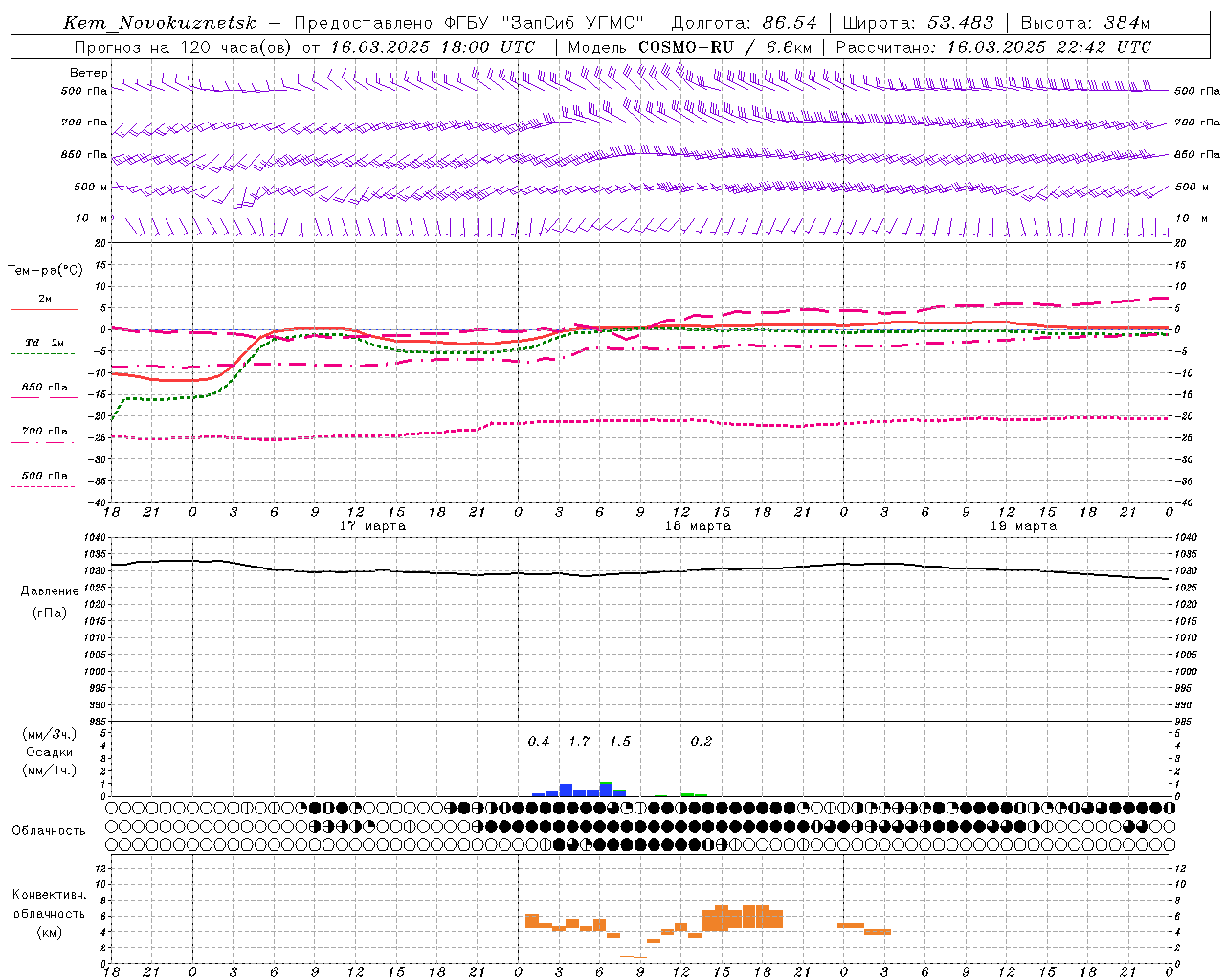Click the 700 гПа temperature legend entry
Viewport: 1225px width, 980px height.
(44, 434)
